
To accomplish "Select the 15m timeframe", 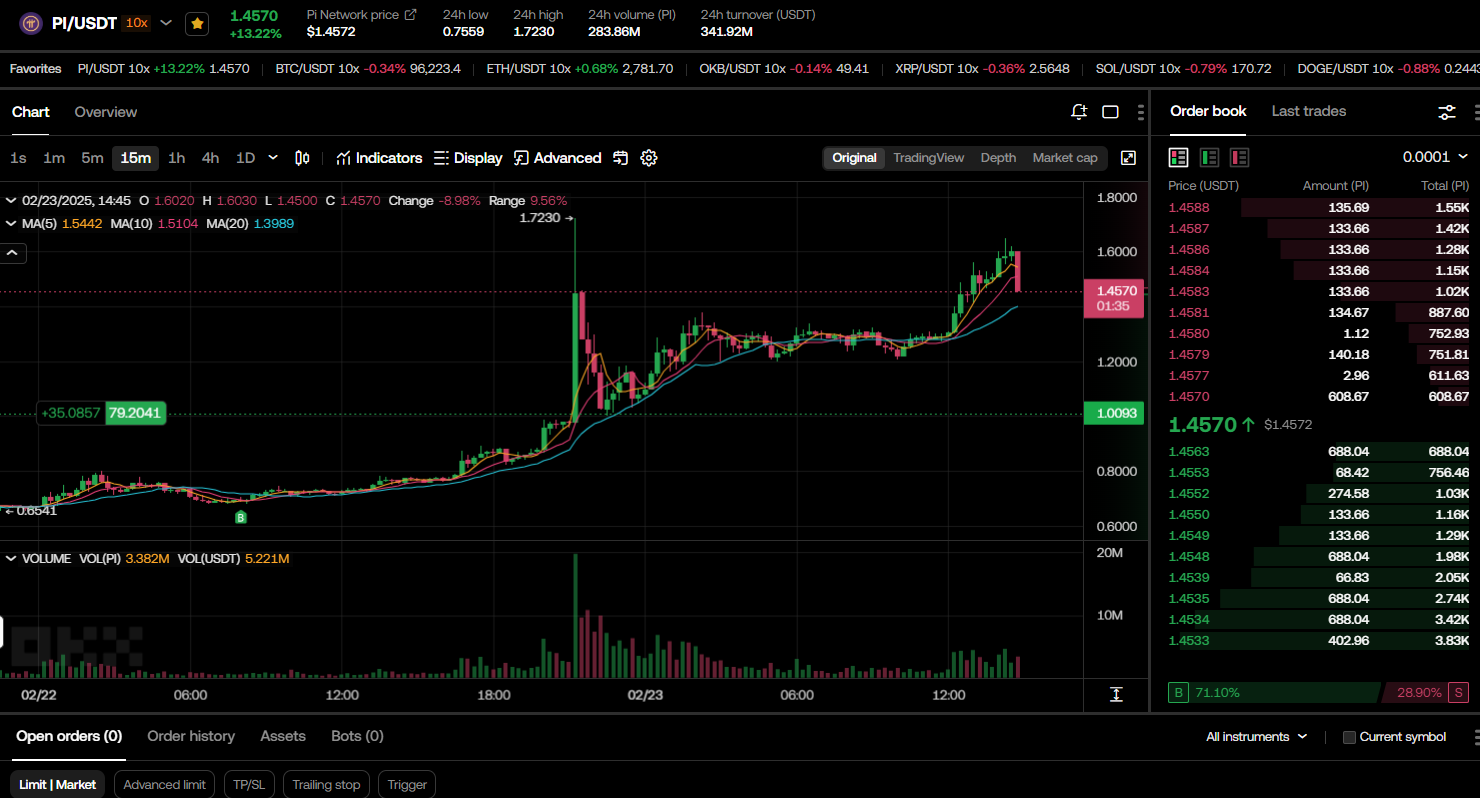I will pyautogui.click(x=136, y=158).
